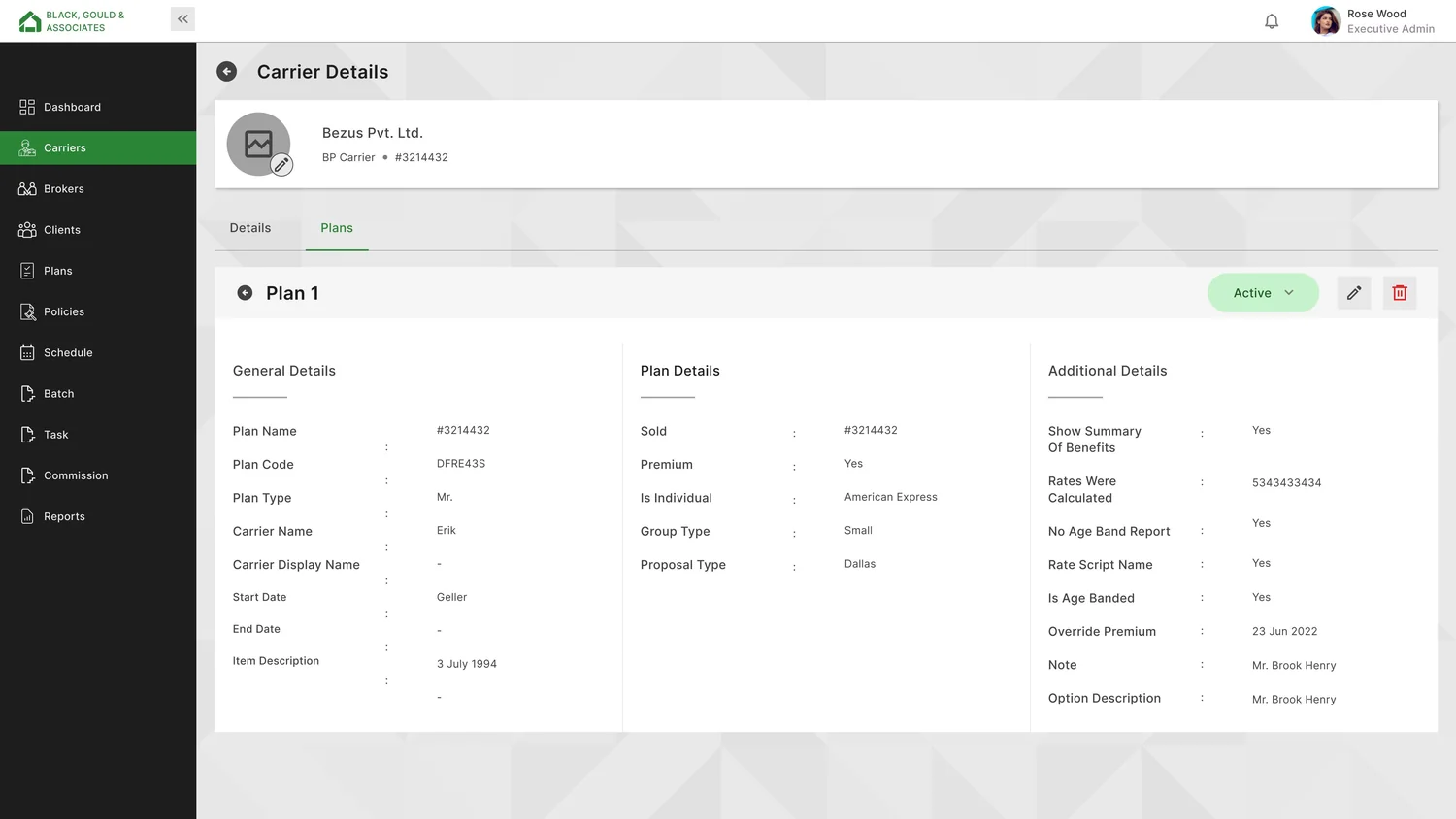Switch to the Details tab
The image size is (1456, 819).
pos(250,228)
